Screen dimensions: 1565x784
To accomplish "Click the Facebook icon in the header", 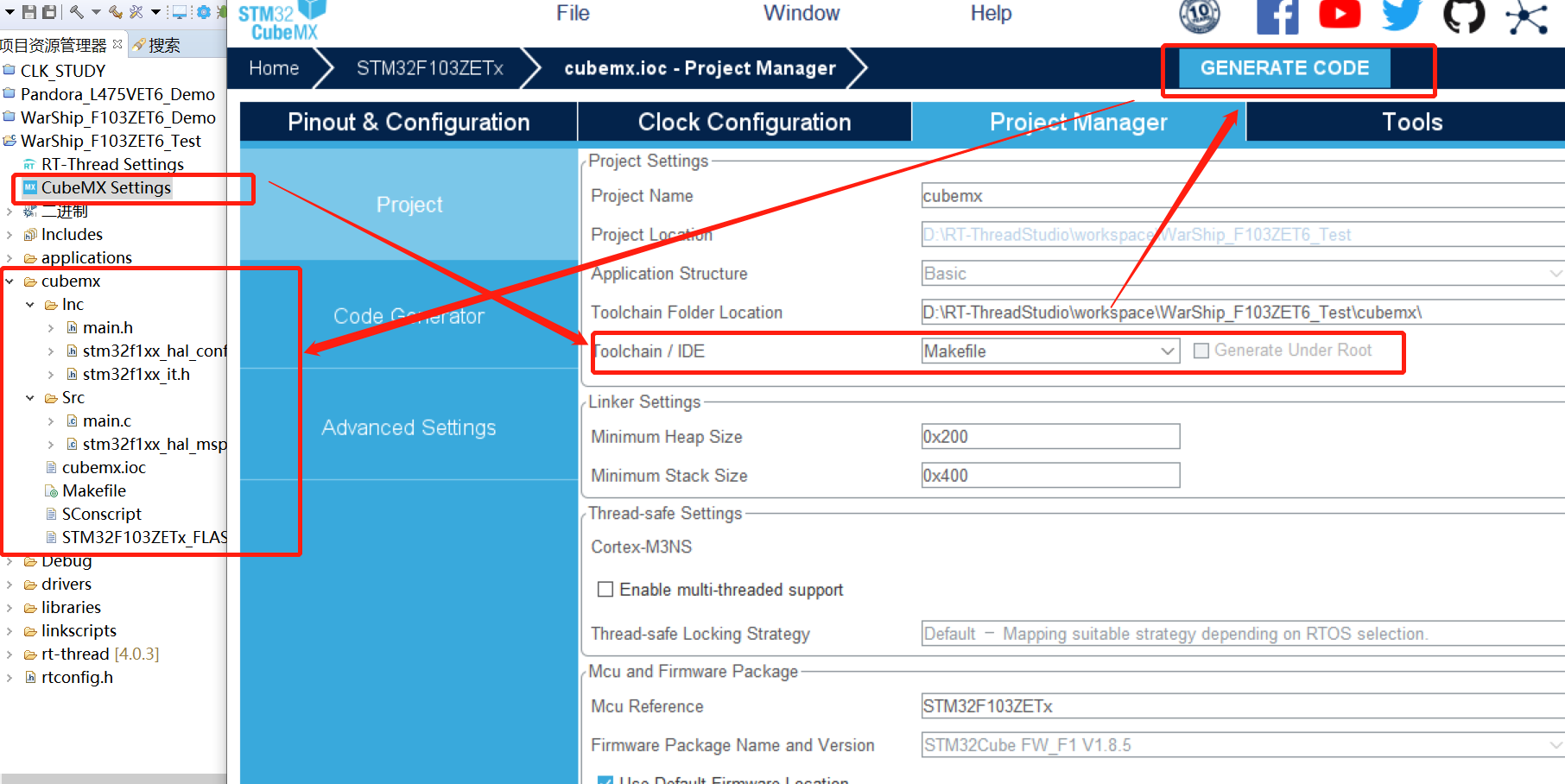I will pyautogui.click(x=1277, y=16).
